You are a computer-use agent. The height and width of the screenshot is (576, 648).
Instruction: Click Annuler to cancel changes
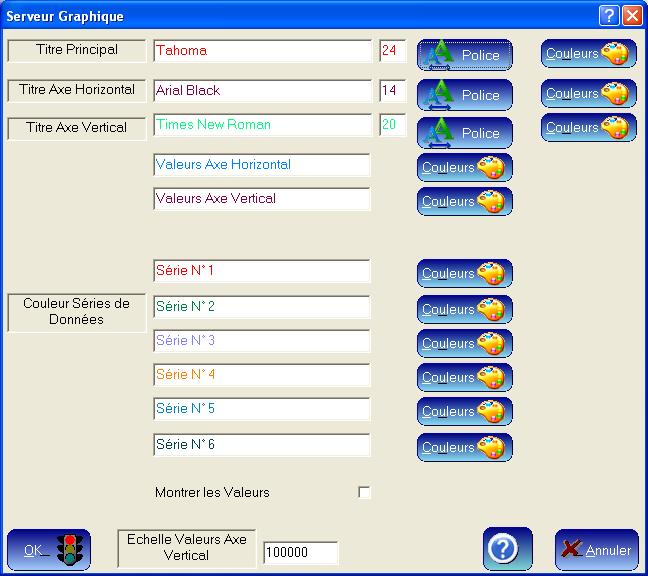(x=596, y=550)
